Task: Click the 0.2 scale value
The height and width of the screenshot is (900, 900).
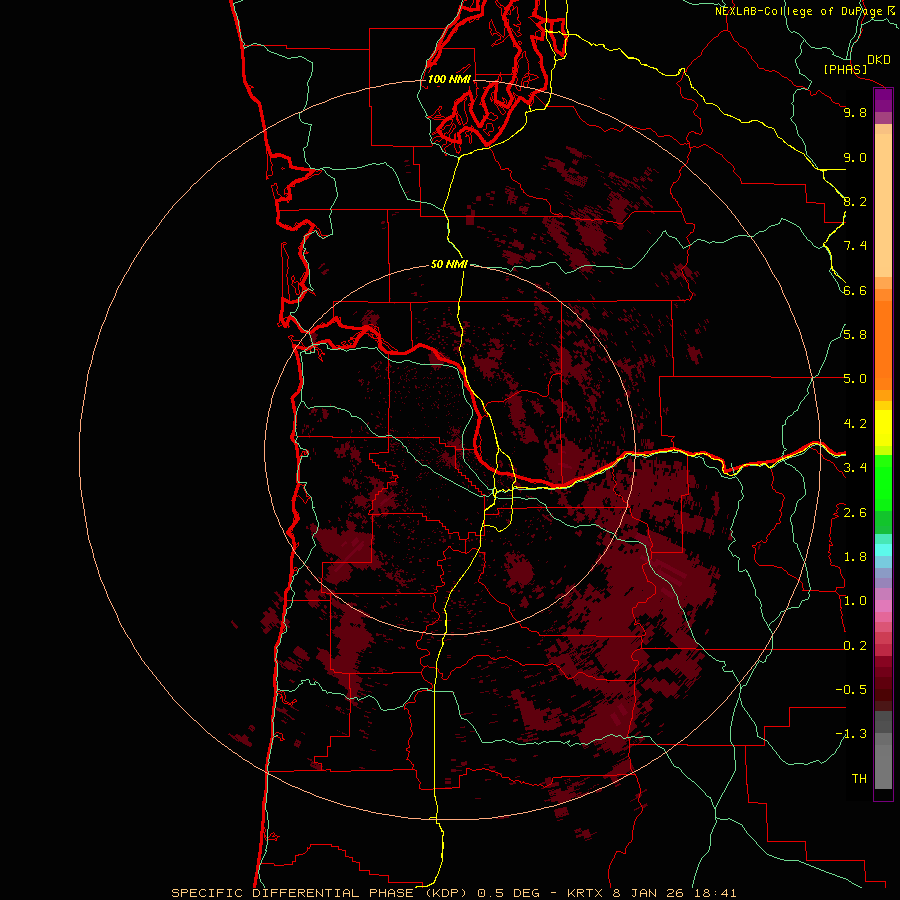Action: pyautogui.click(x=855, y=646)
